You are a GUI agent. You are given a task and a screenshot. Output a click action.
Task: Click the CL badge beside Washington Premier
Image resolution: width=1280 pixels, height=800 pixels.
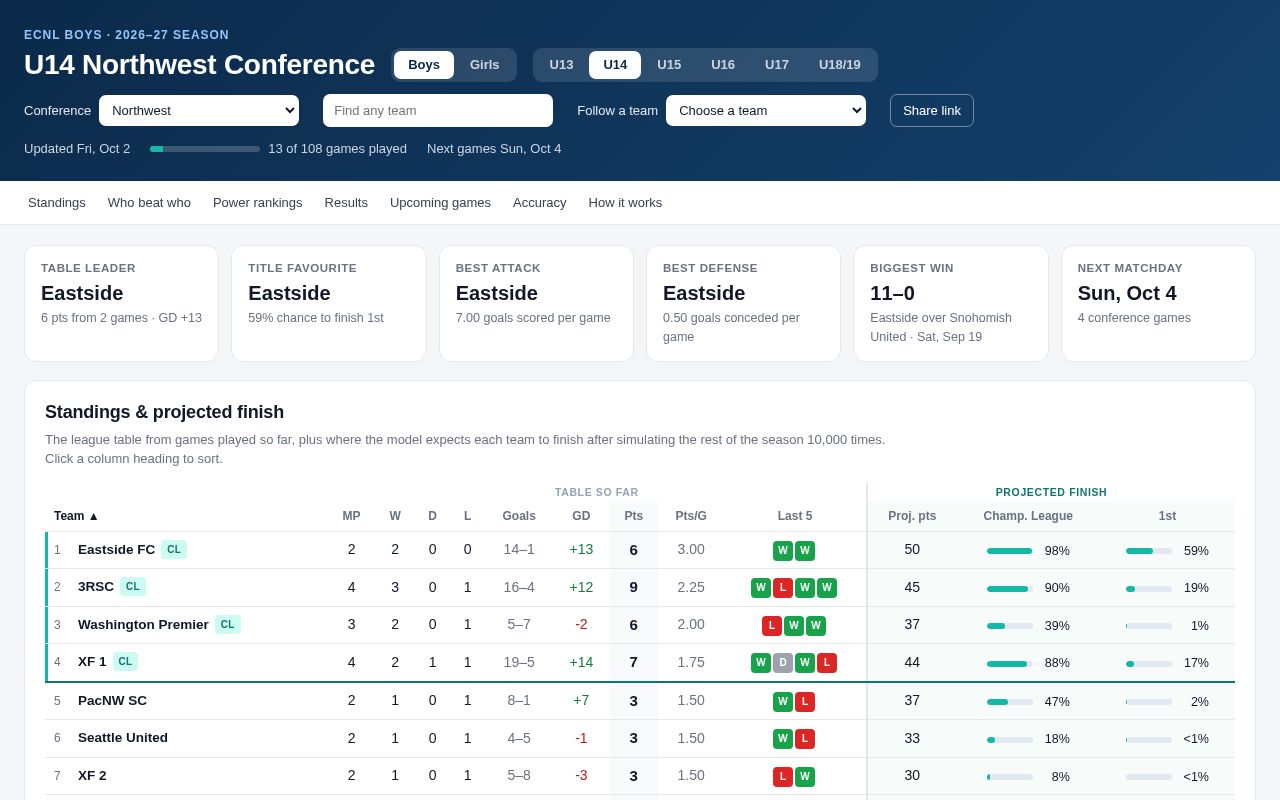[228, 625]
